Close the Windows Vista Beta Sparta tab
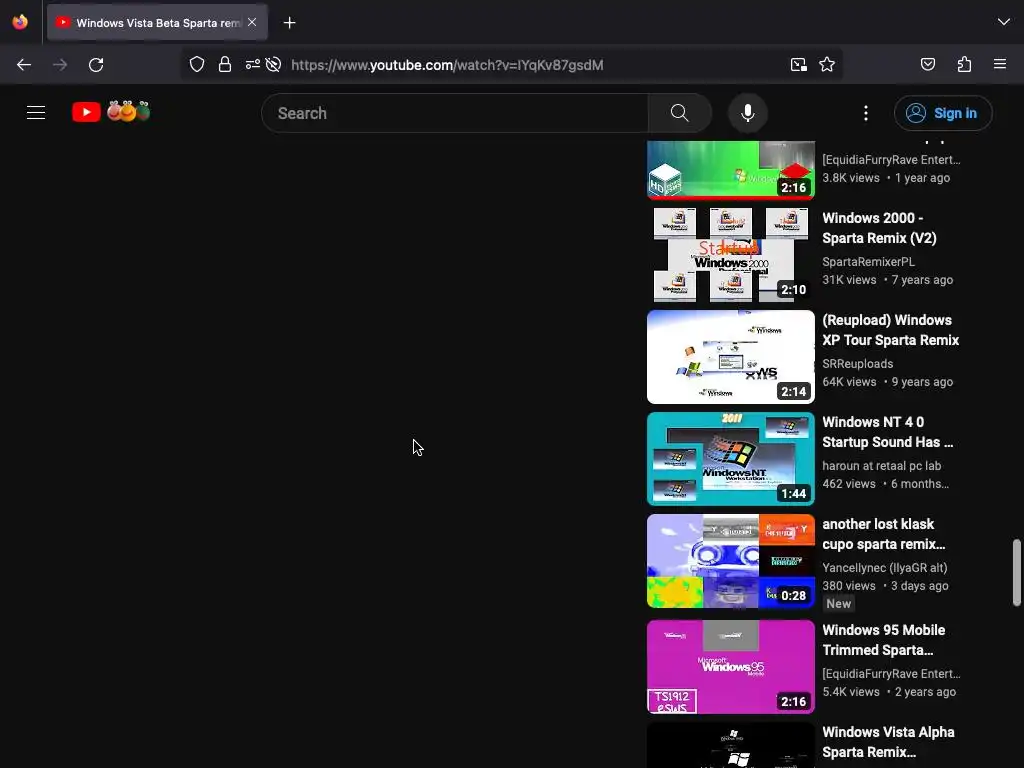The width and height of the screenshot is (1024, 768). tap(252, 22)
